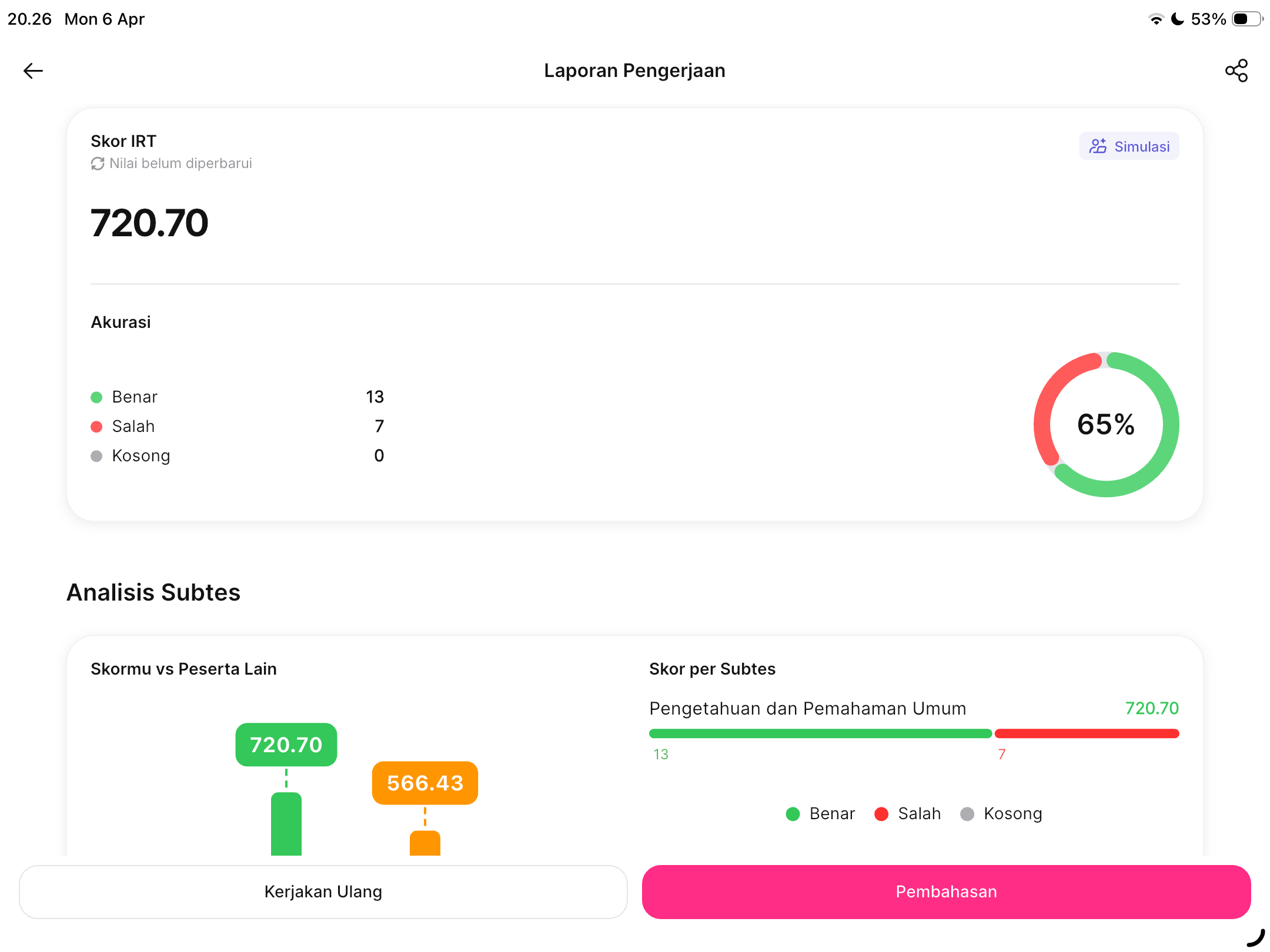Click the Skor IRT value 720.70
The image size is (1270, 952).
click(149, 223)
